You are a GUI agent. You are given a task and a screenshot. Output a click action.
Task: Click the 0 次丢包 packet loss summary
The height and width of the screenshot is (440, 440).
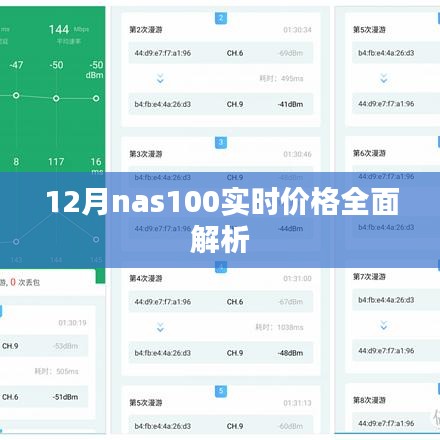(25, 283)
